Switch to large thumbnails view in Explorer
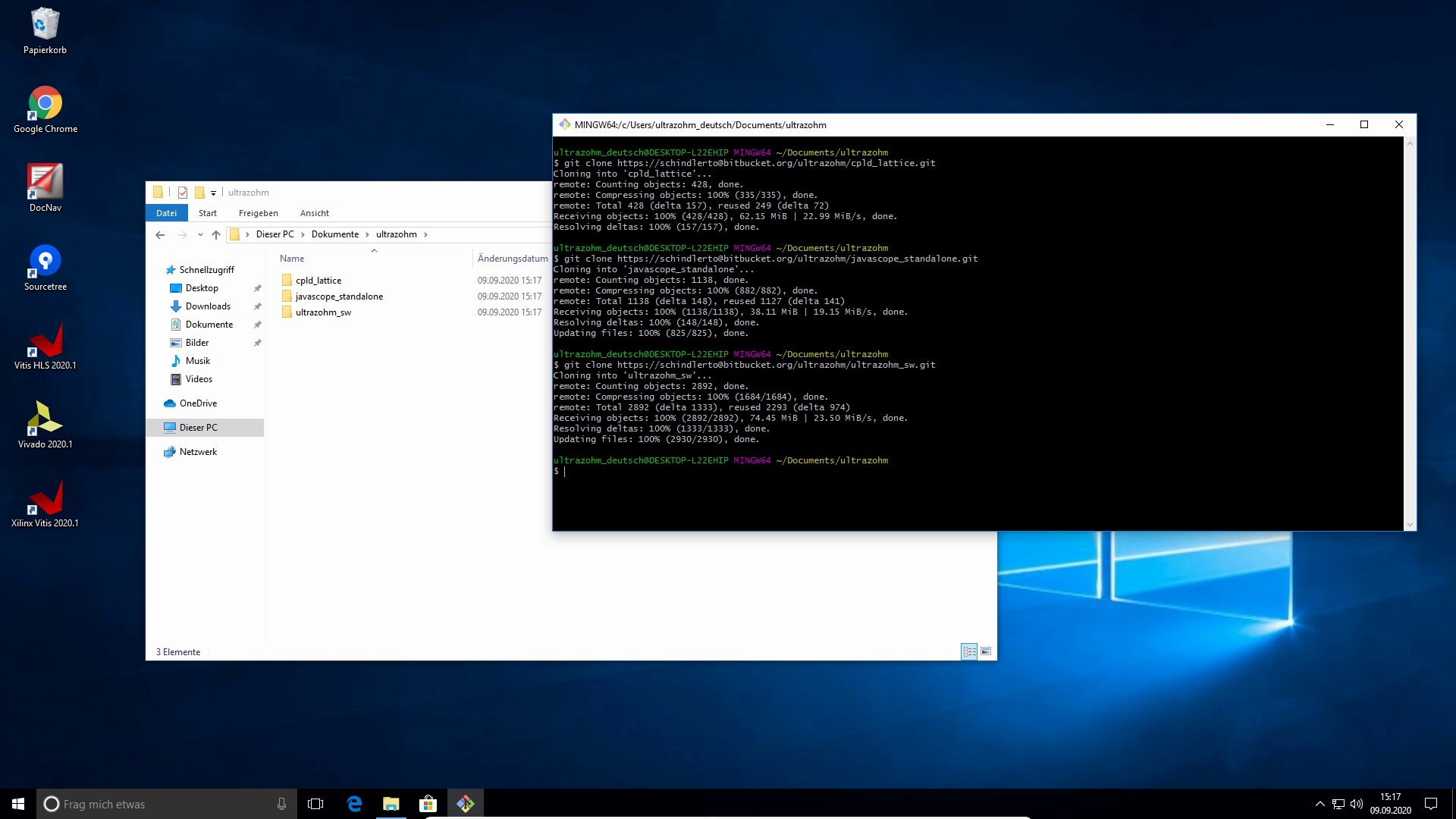 986,651
